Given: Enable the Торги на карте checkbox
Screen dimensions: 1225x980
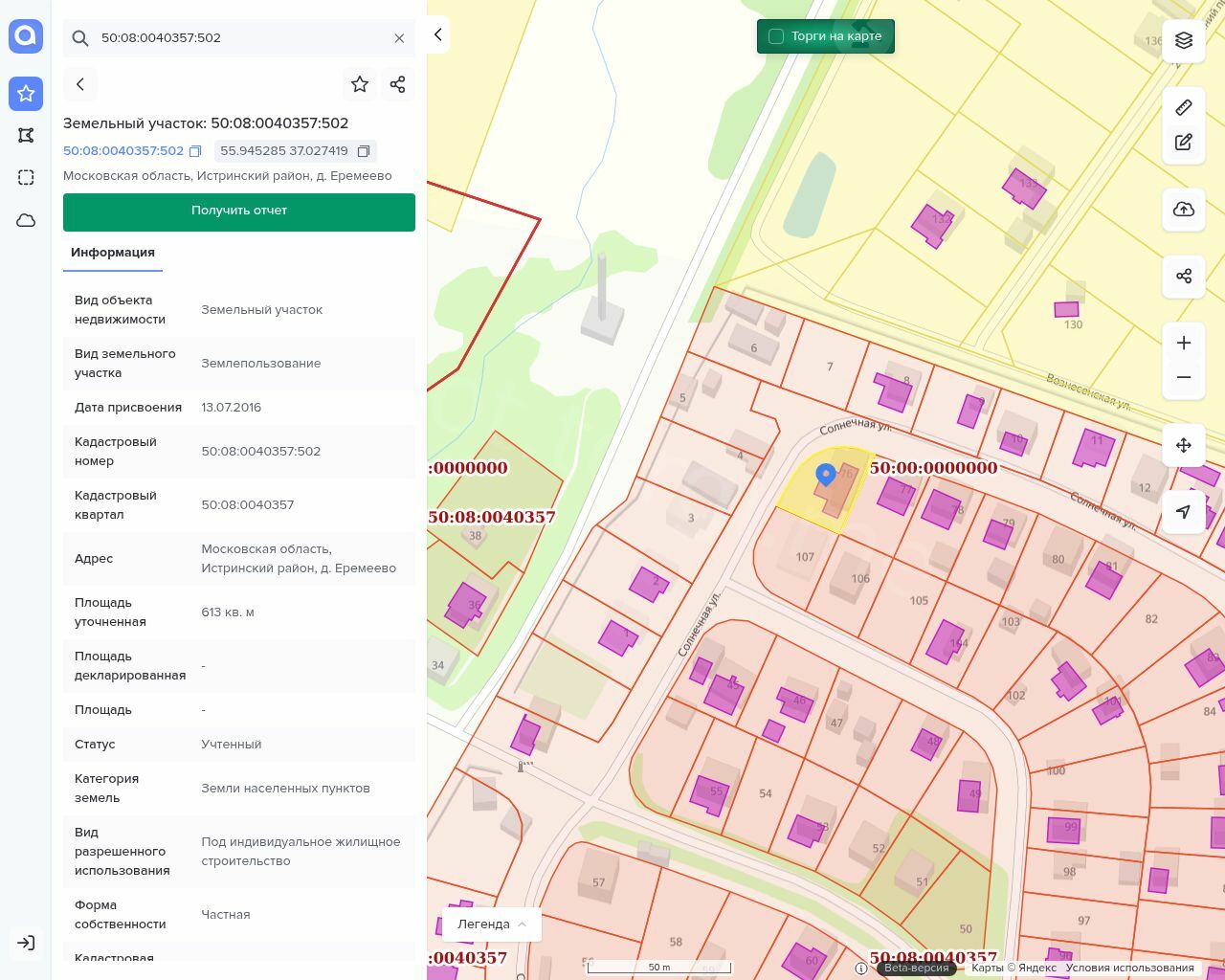Looking at the screenshot, I should [x=776, y=36].
